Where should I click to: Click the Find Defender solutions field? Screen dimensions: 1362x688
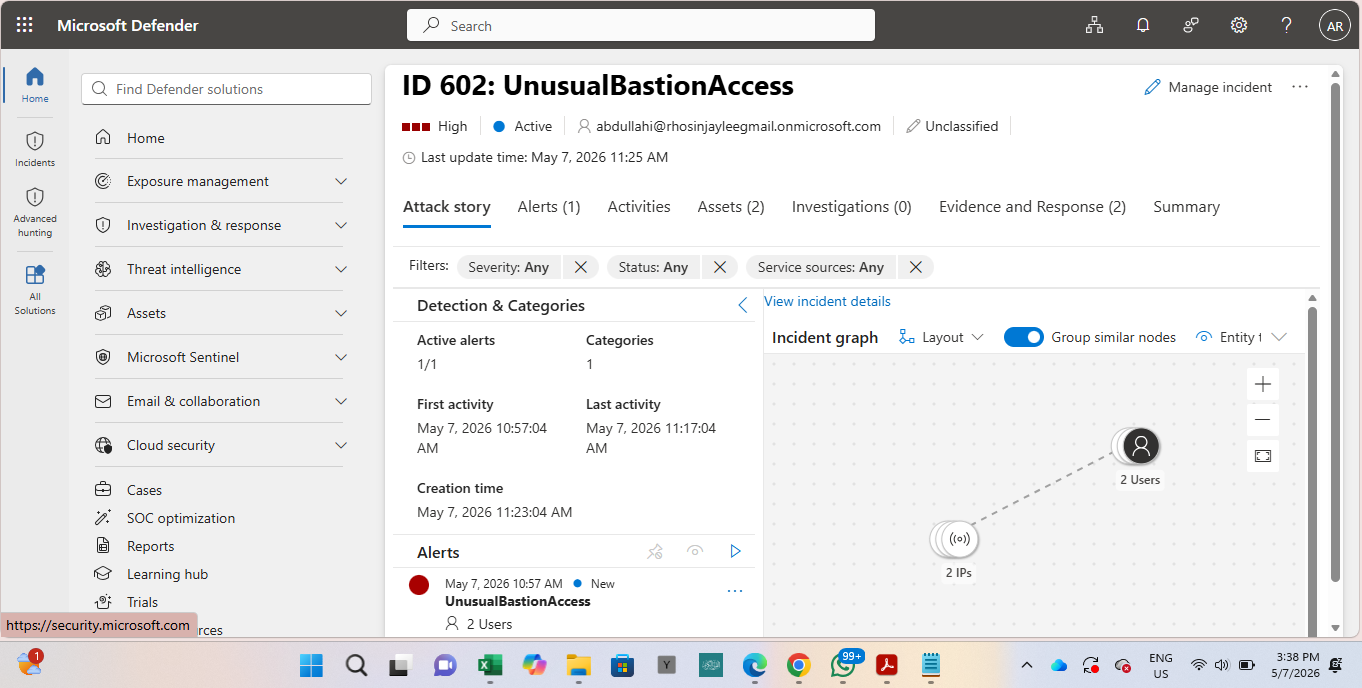click(x=226, y=89)
